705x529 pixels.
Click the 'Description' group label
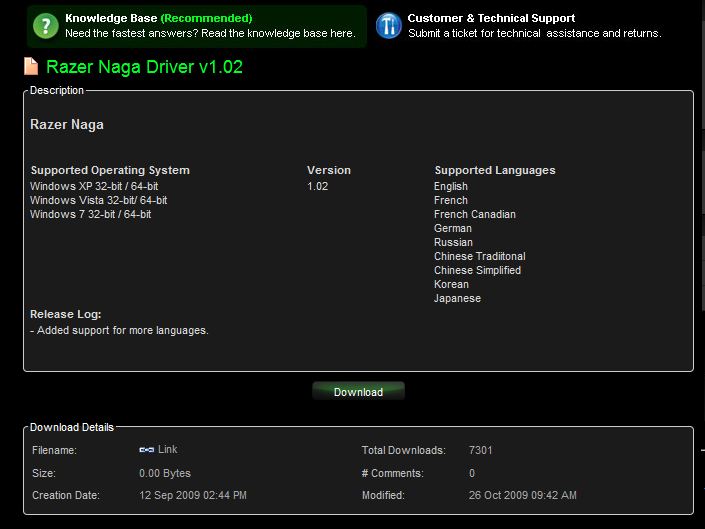57,90
